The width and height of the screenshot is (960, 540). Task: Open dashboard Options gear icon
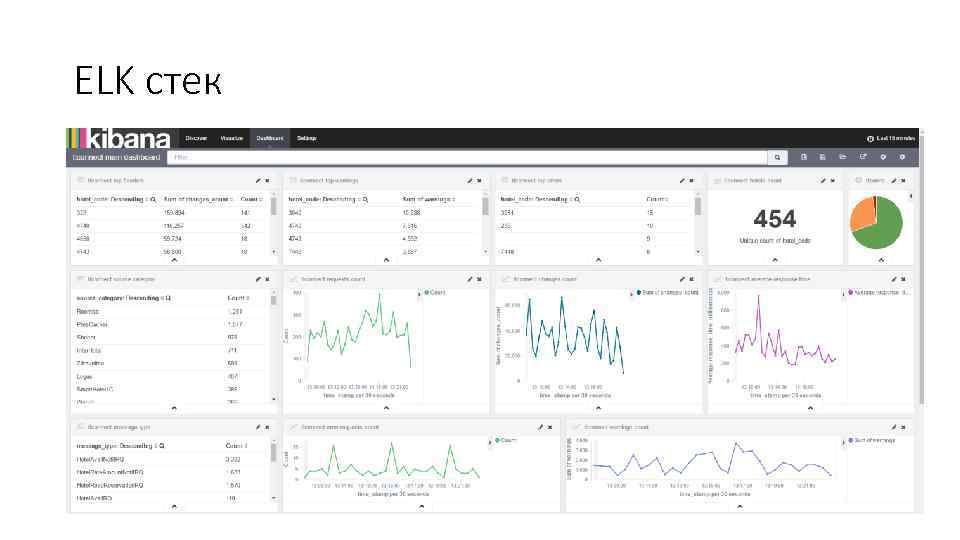coord(883,157)
